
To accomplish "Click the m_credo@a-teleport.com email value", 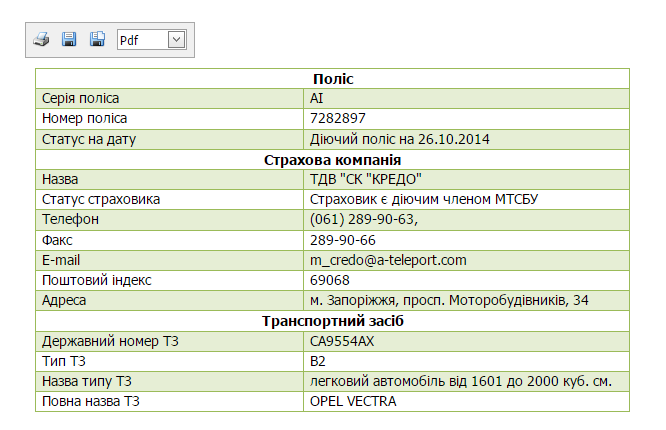I will [388, 260].
